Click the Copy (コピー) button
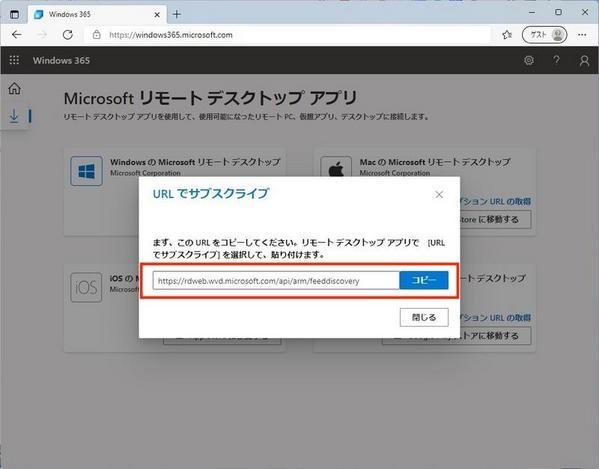This screenshot has height=469, width=599. (x=424, y=280)
